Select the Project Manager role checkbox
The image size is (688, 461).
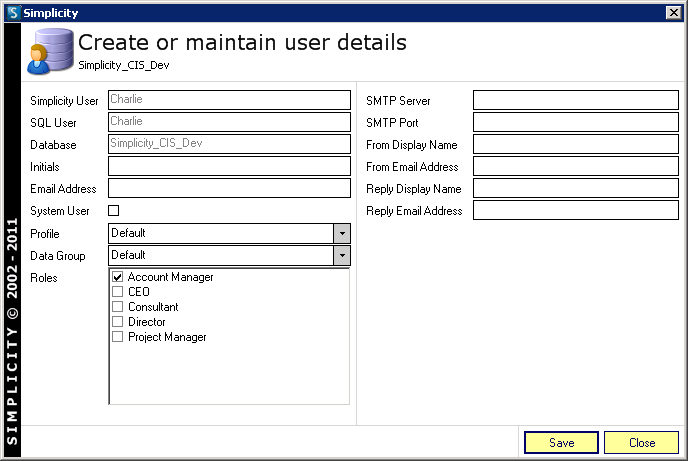pyautogui.click(x=118, y=337)
